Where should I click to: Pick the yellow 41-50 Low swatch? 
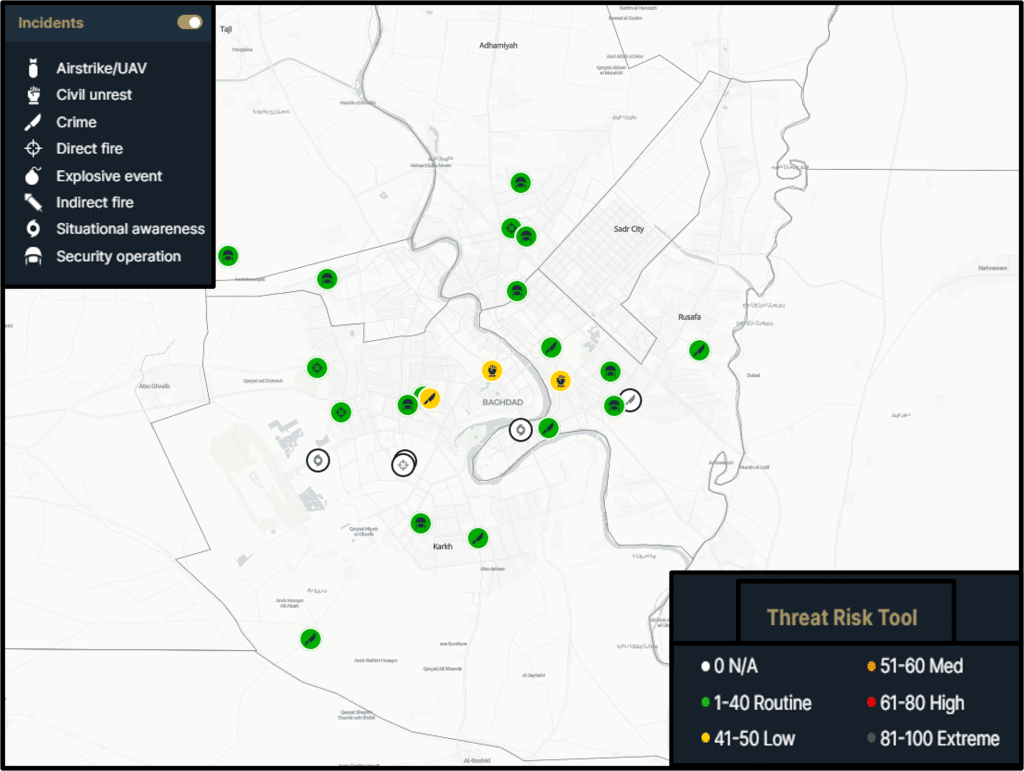[706, 739]
